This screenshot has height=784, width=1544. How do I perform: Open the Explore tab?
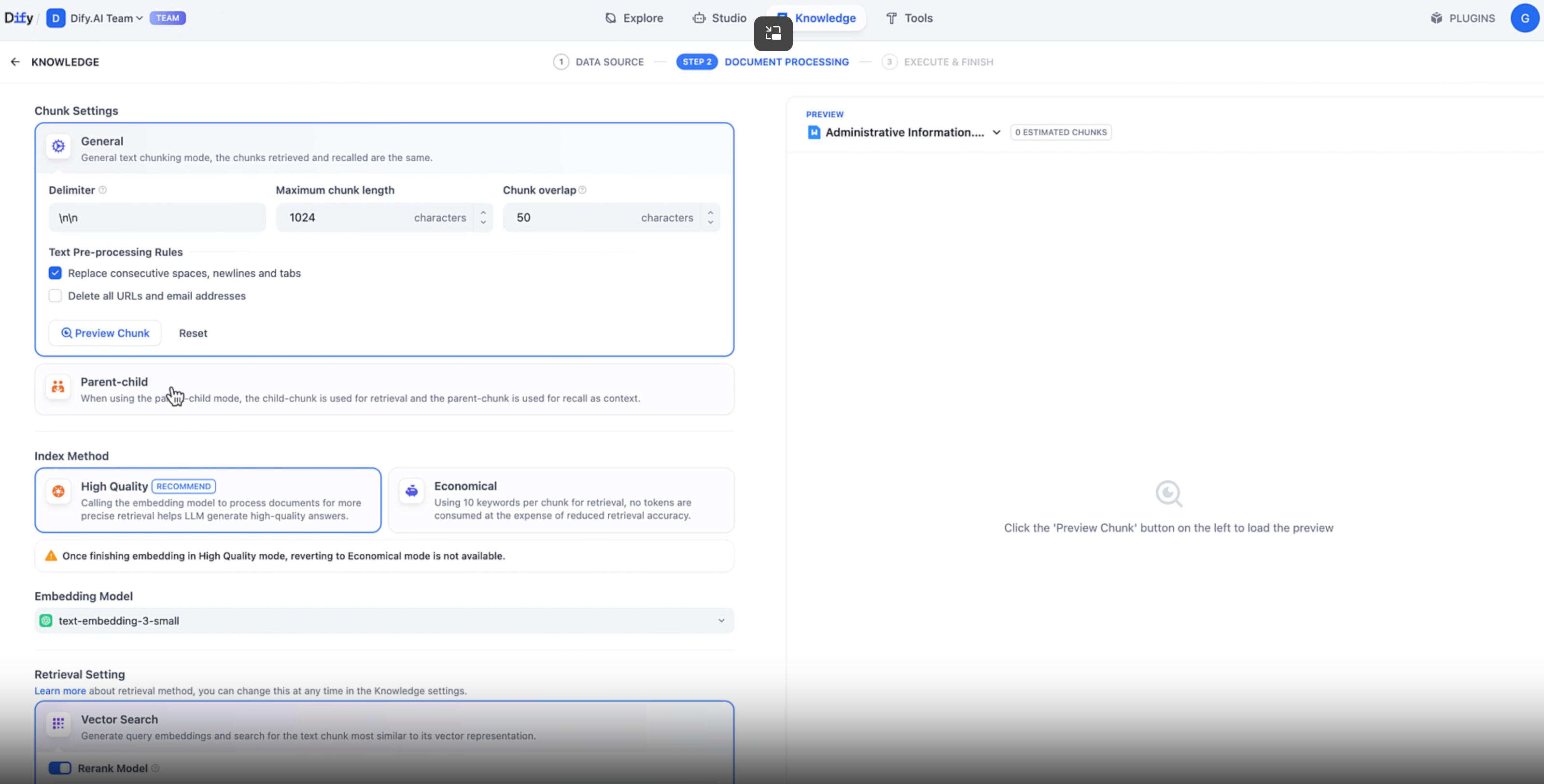coord(634,18)
